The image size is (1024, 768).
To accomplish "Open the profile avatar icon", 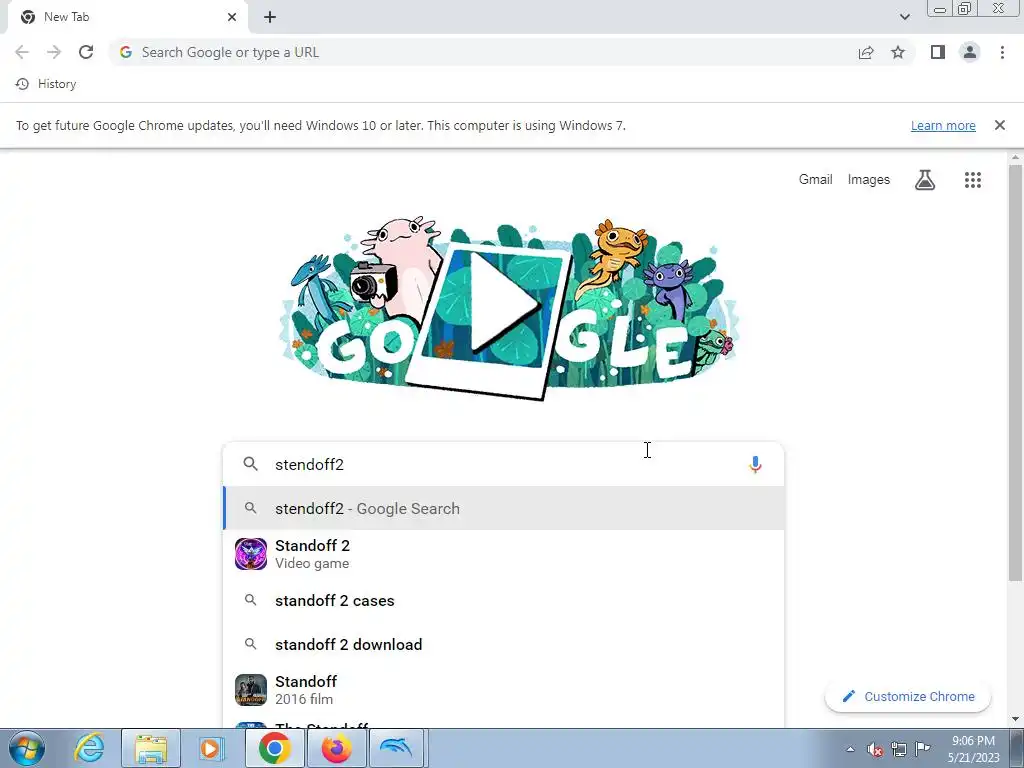I will [x=970, y=52].
